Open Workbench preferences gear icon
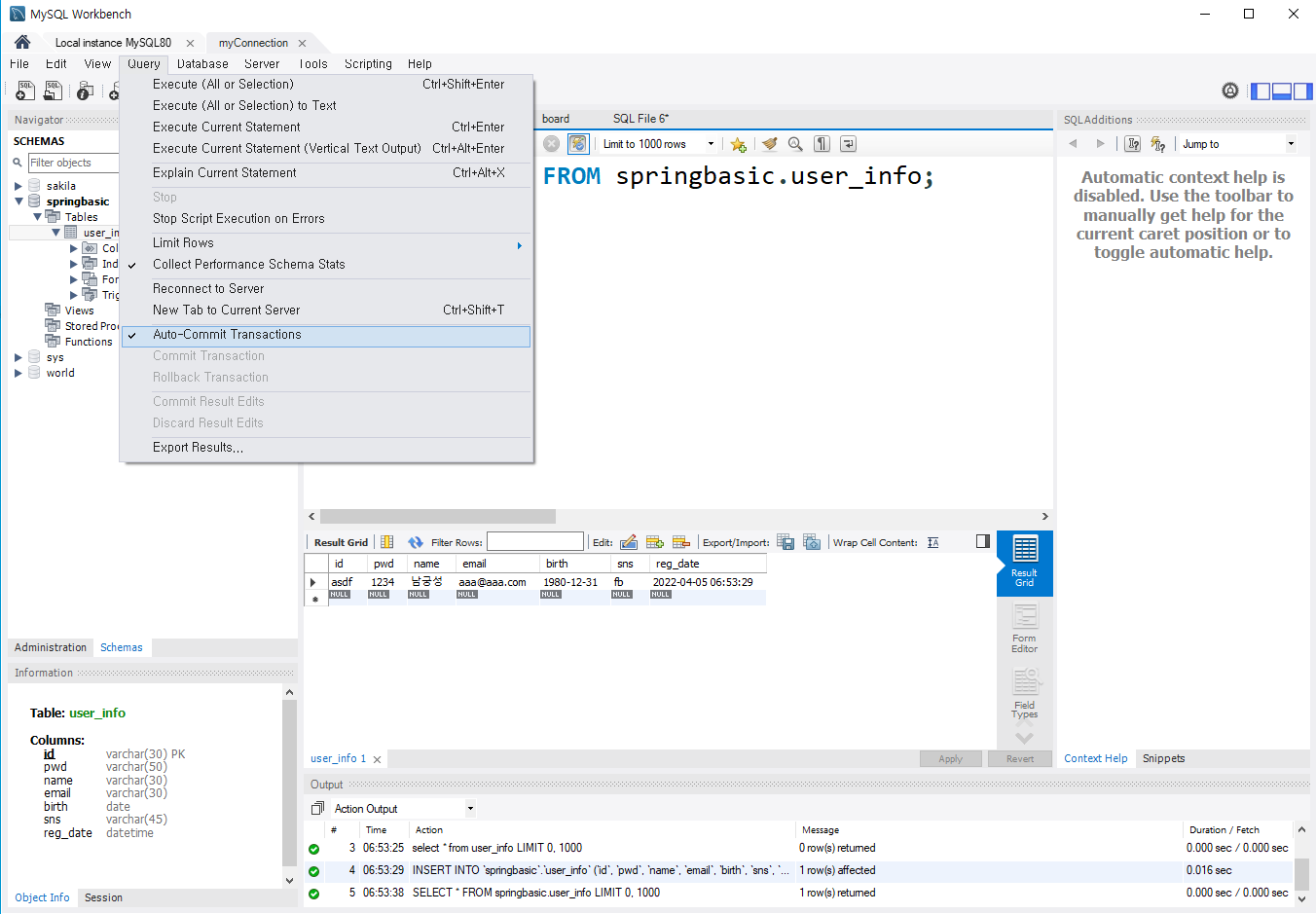This screenshot has width=1316, height=914. tap(1230, 91)
